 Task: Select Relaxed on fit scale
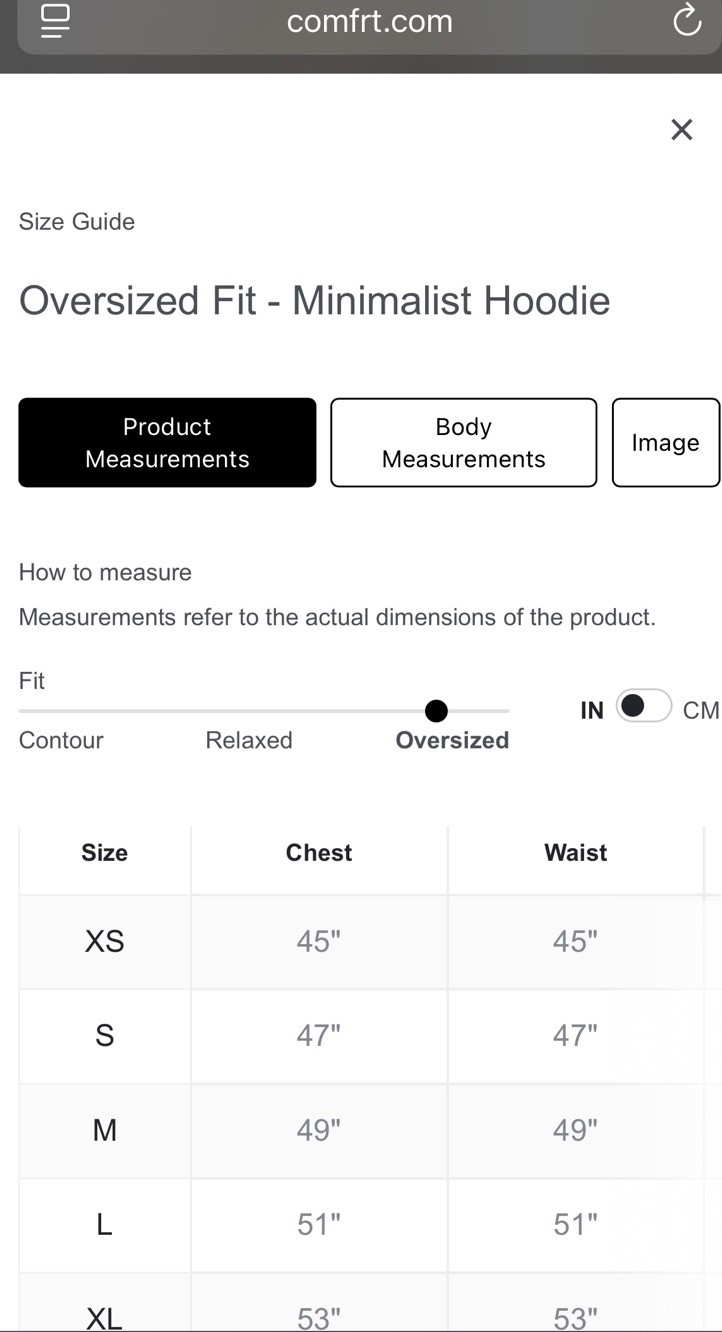point(249,740)
